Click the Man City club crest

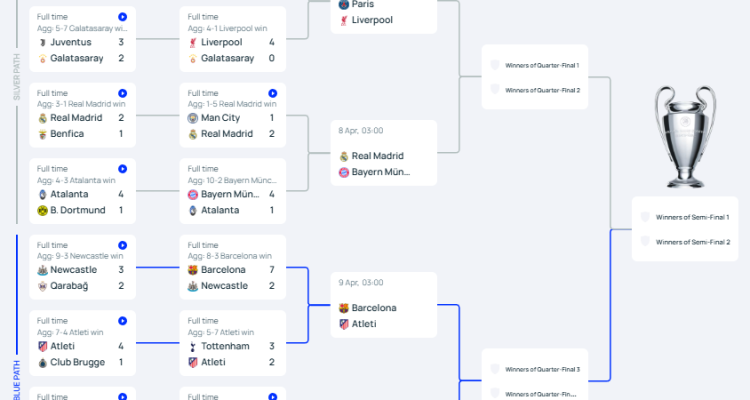coord(192,118)
